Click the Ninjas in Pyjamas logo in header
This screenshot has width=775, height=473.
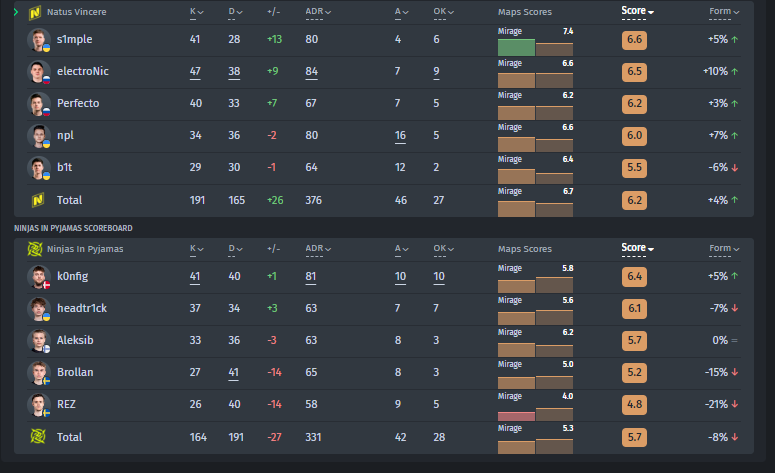click(34, 248)
